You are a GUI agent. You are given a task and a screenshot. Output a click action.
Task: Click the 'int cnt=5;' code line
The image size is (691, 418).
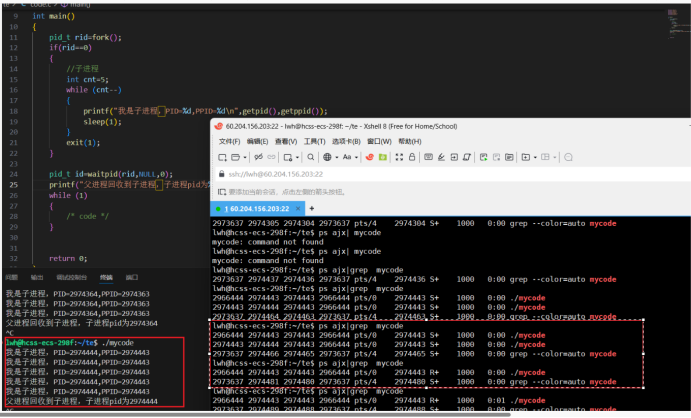pos(87,80)
